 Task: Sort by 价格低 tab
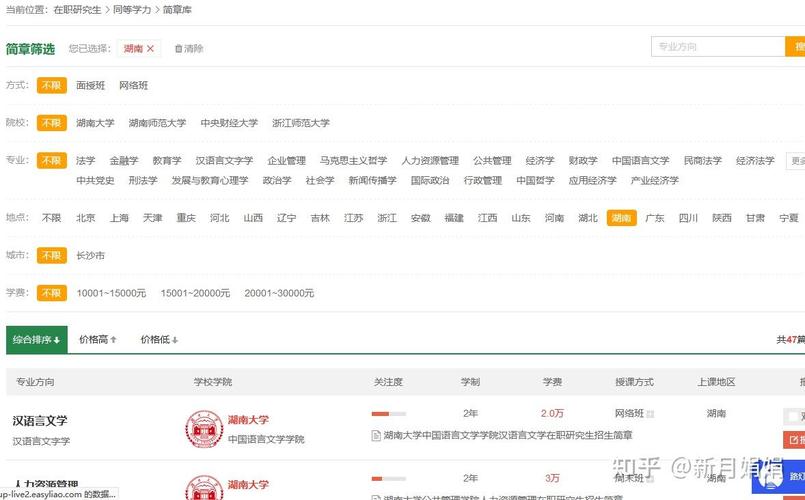coord(159,340)
